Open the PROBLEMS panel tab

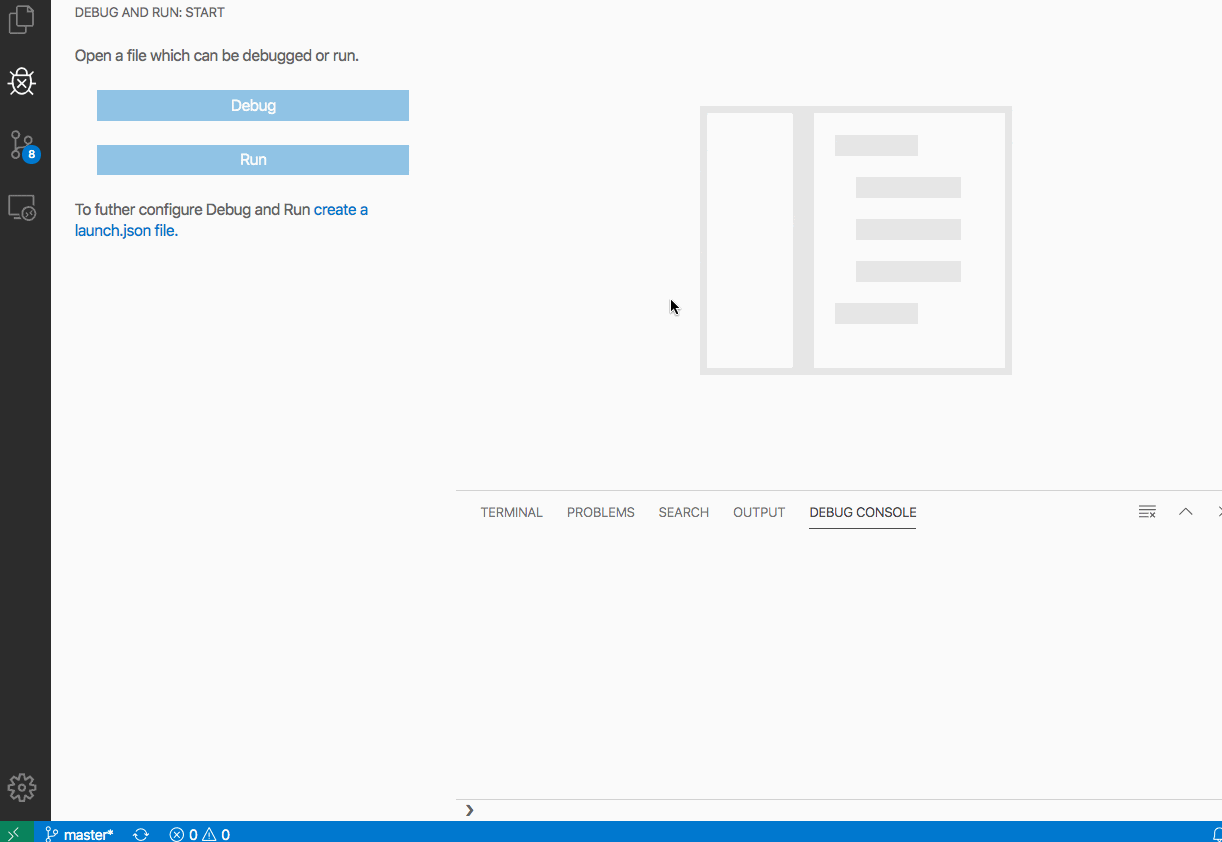[x=600, y=512]
